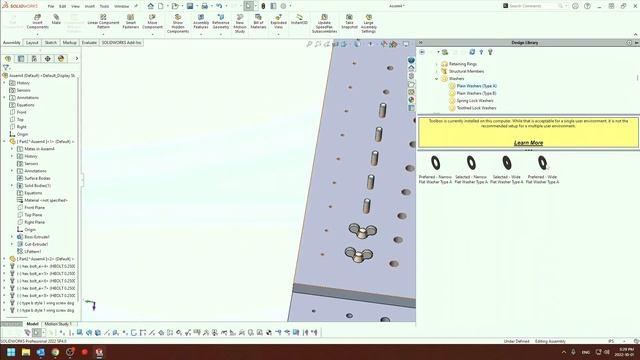
Task: Select Preferred - Narrow Flat Washer Type A
Action: (x=436, y=169)
